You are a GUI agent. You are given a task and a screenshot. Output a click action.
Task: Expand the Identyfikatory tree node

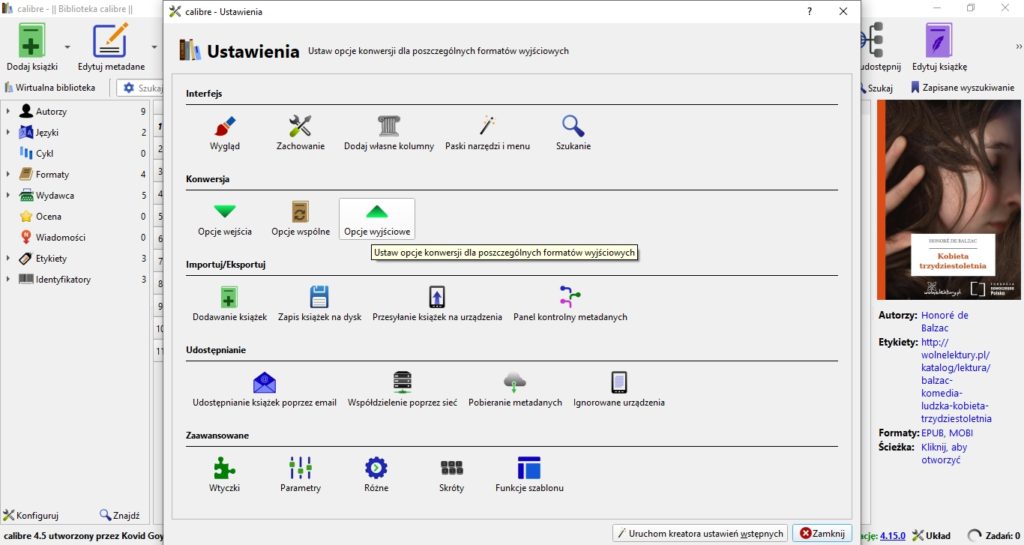click(8, 279)
